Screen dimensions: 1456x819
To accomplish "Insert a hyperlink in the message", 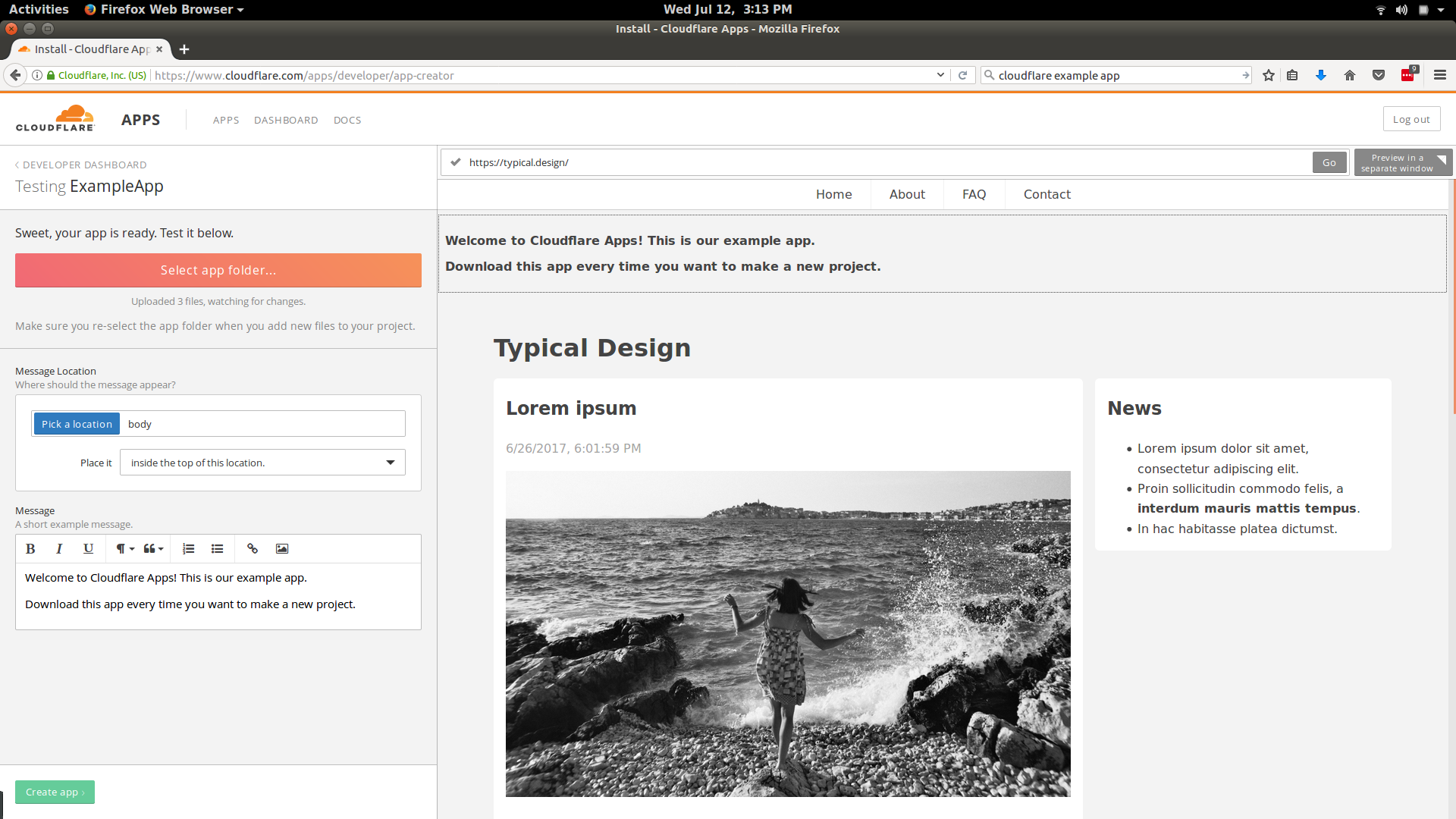I will [253, 549].
